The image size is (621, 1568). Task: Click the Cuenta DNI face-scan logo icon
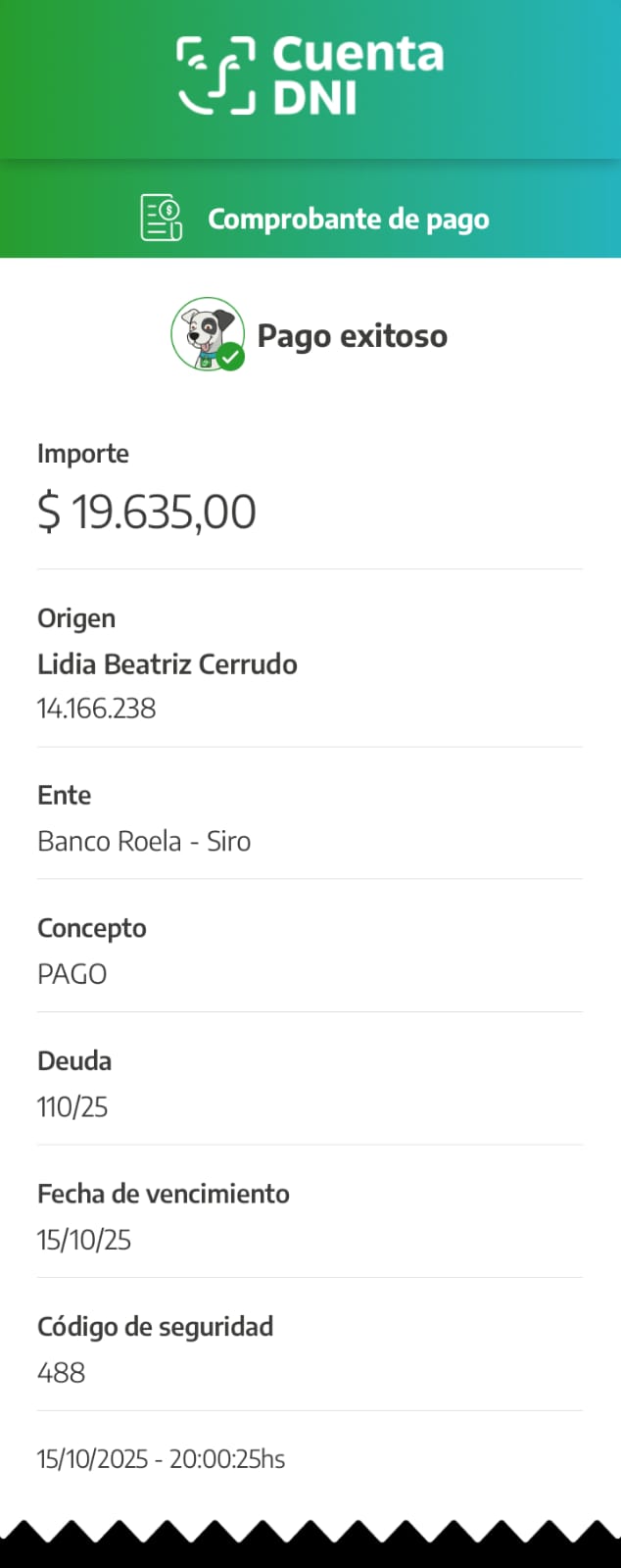(215, 75)
